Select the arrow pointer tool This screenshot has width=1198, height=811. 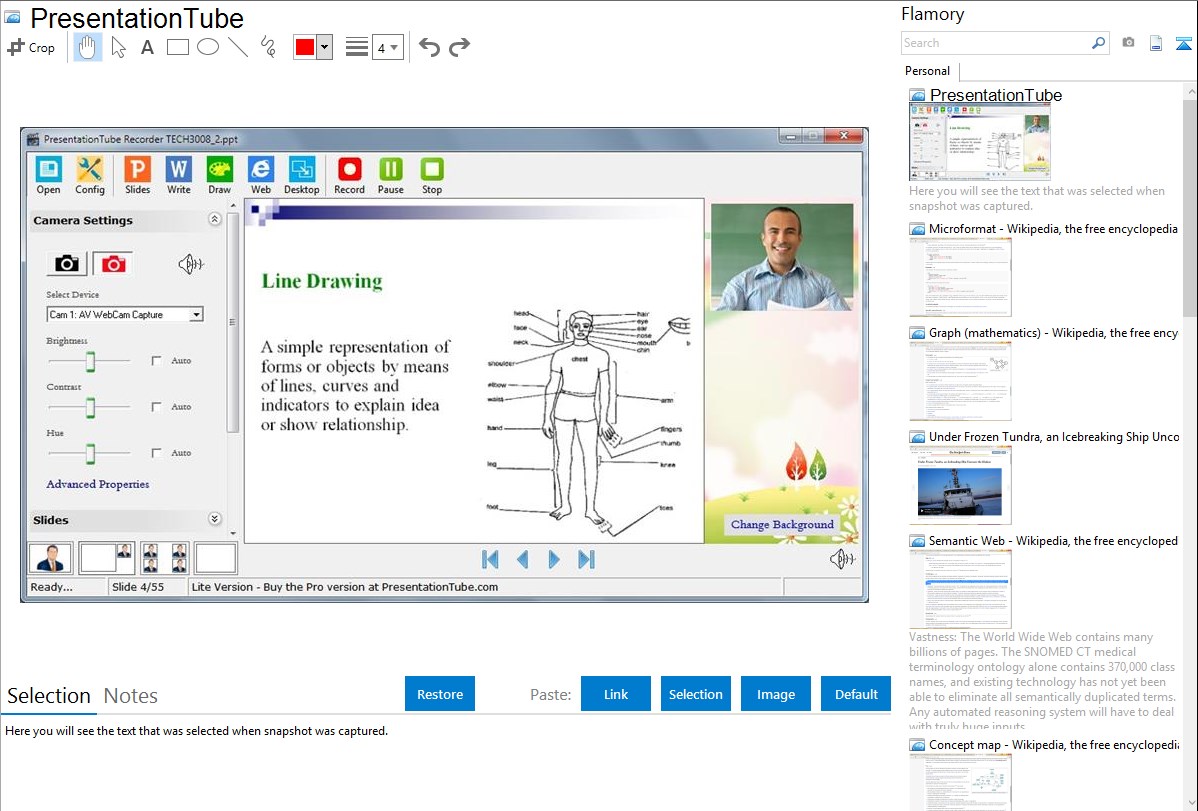[118, 47]
